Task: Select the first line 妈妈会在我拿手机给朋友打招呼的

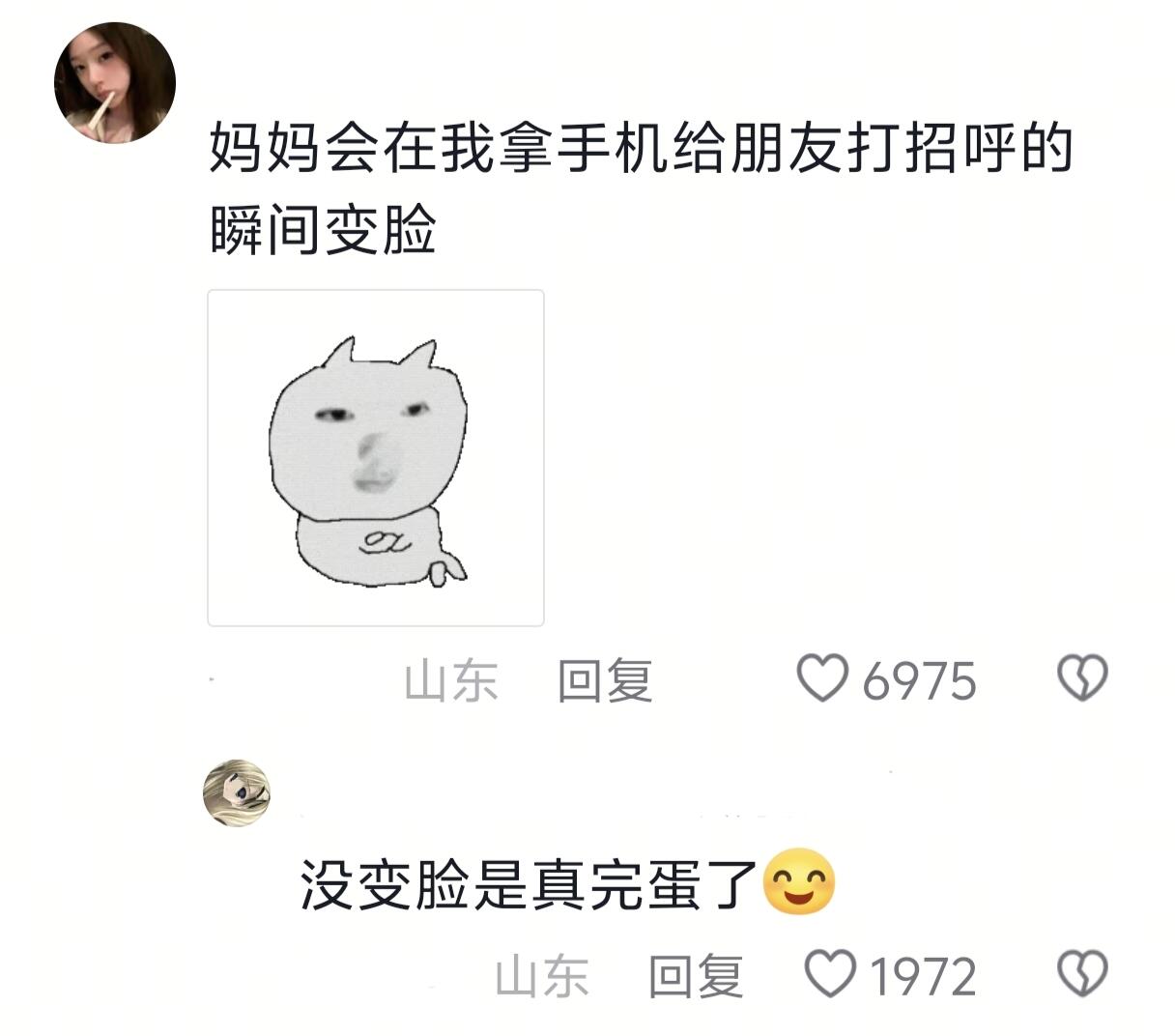Action: (642, 148)
